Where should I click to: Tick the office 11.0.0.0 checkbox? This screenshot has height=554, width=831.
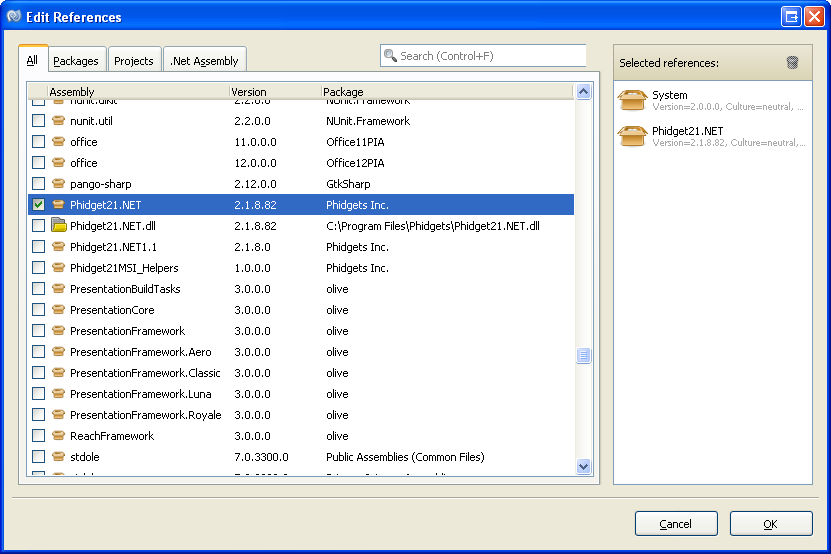click(38, 142)
